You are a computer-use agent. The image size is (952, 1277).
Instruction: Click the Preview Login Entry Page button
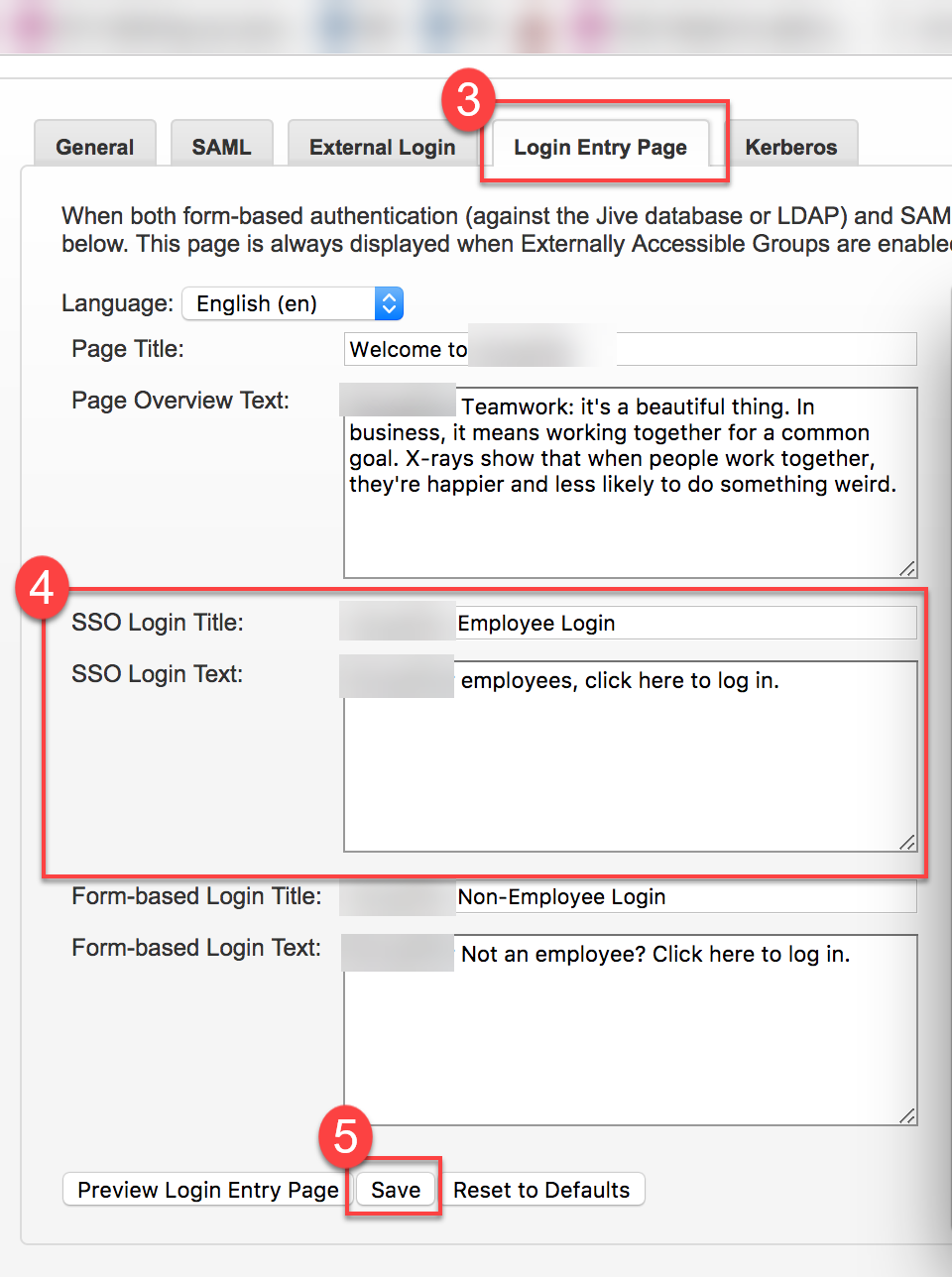(208, 1189)
